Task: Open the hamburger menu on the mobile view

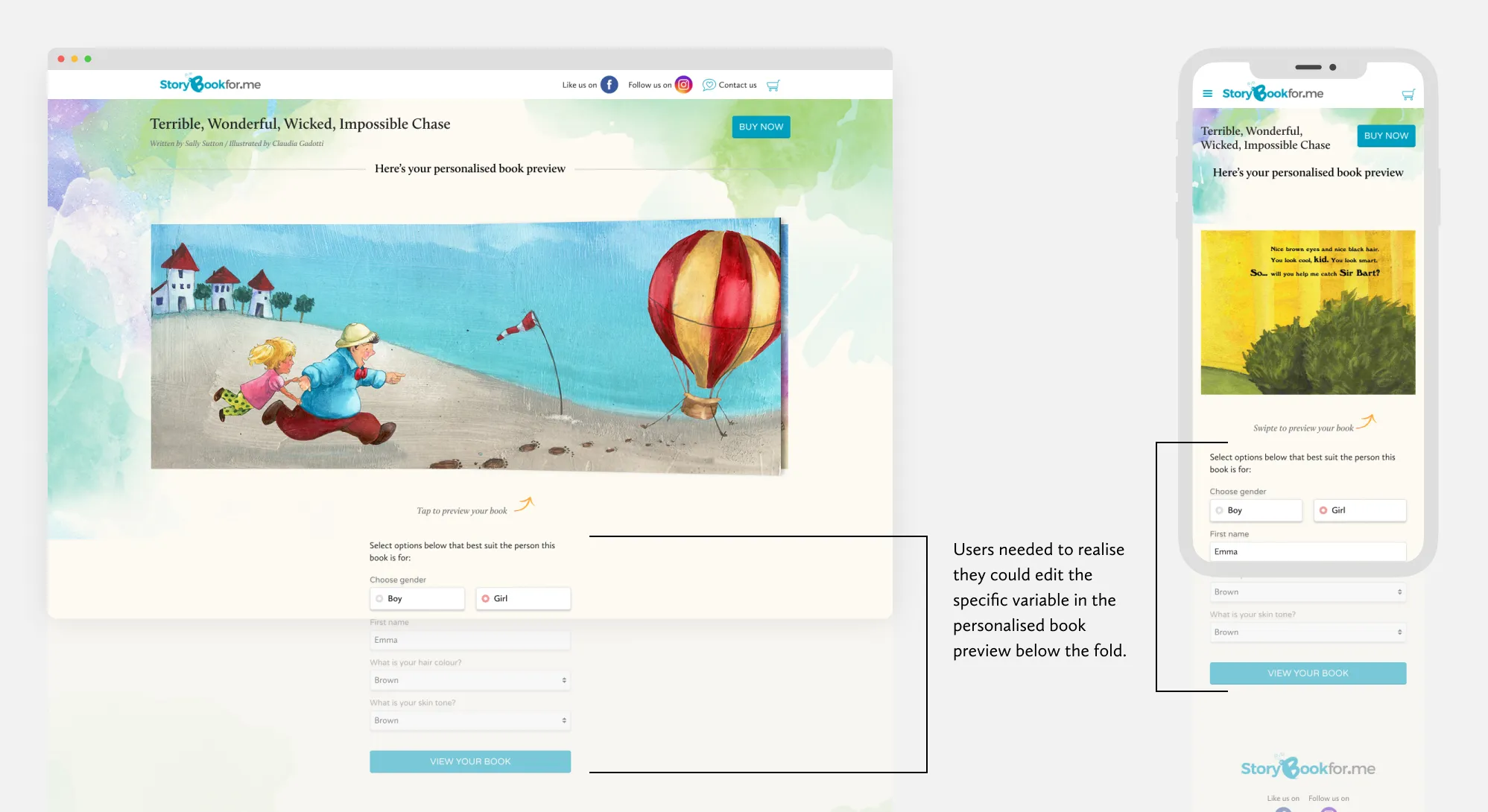Action: pos(1207,94)
